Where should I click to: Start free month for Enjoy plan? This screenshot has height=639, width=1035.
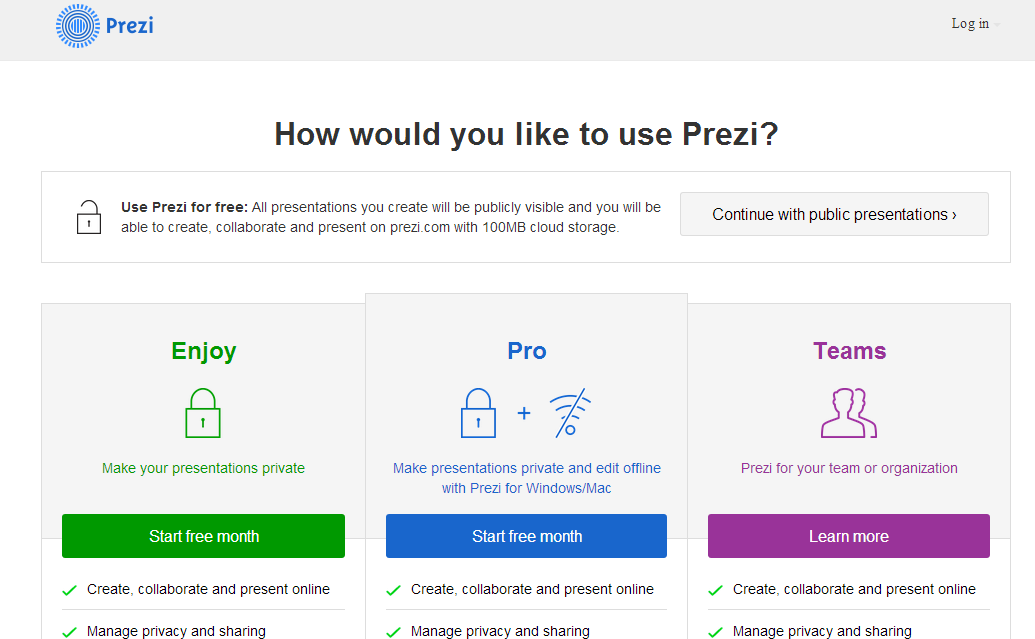[203, 536]
